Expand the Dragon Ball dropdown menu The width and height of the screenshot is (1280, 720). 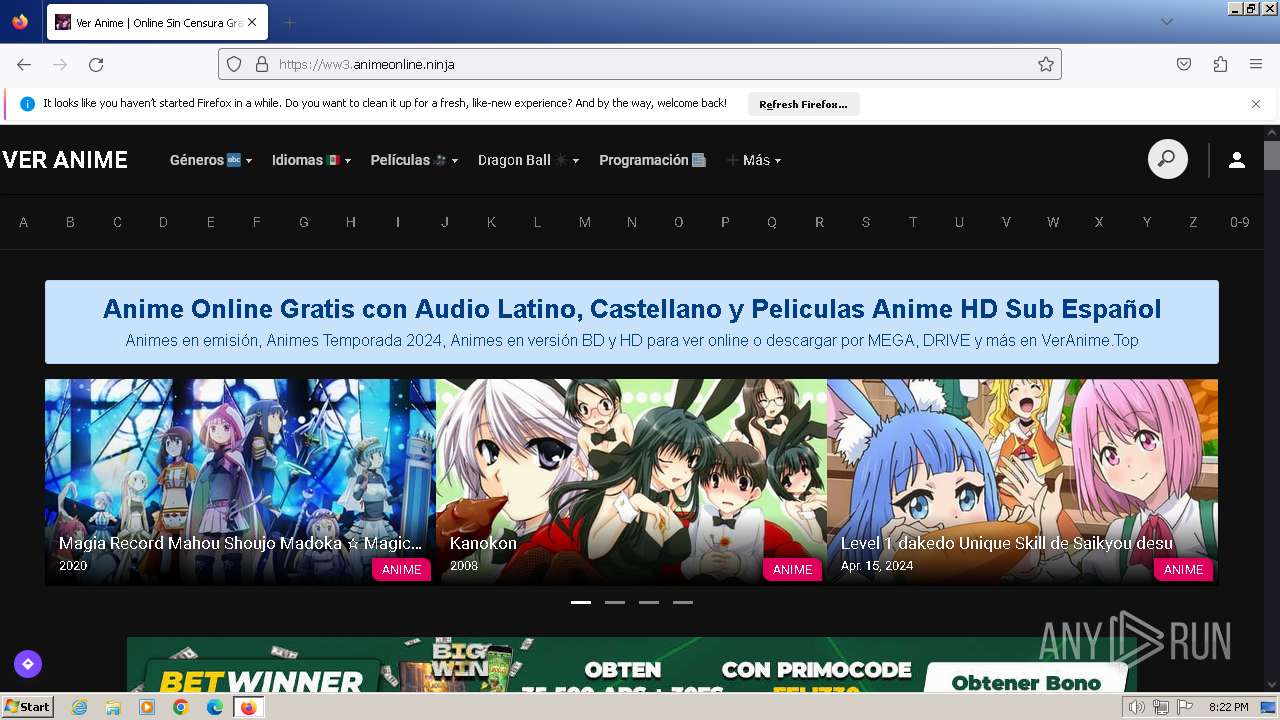tap(529, 160)
